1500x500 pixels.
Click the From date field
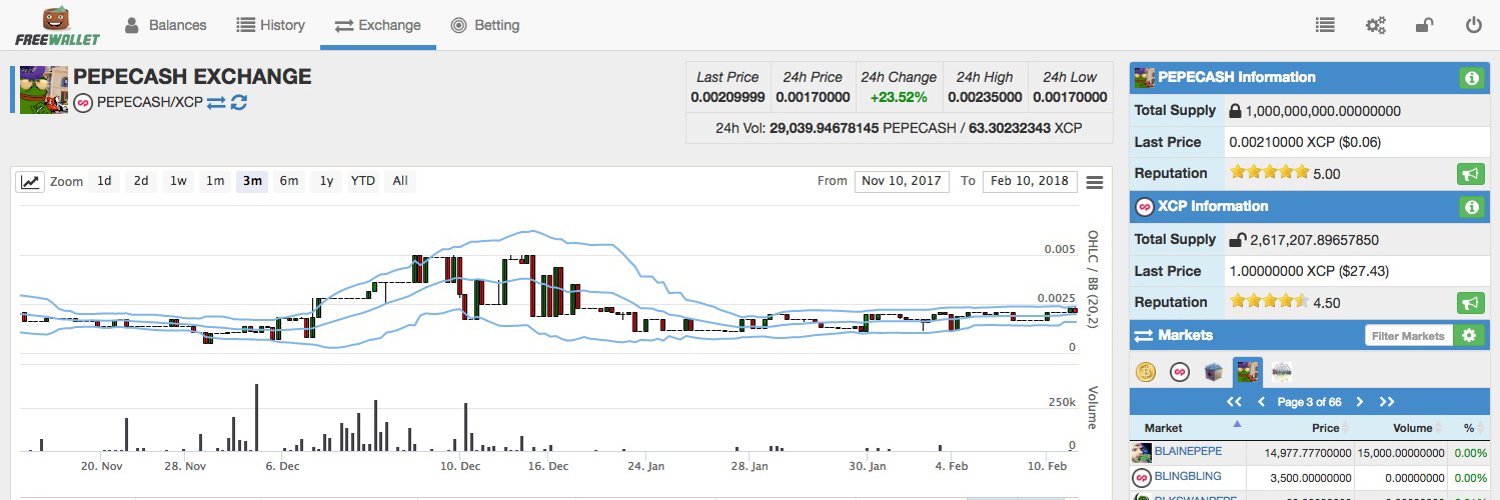(x=902, y=181)
